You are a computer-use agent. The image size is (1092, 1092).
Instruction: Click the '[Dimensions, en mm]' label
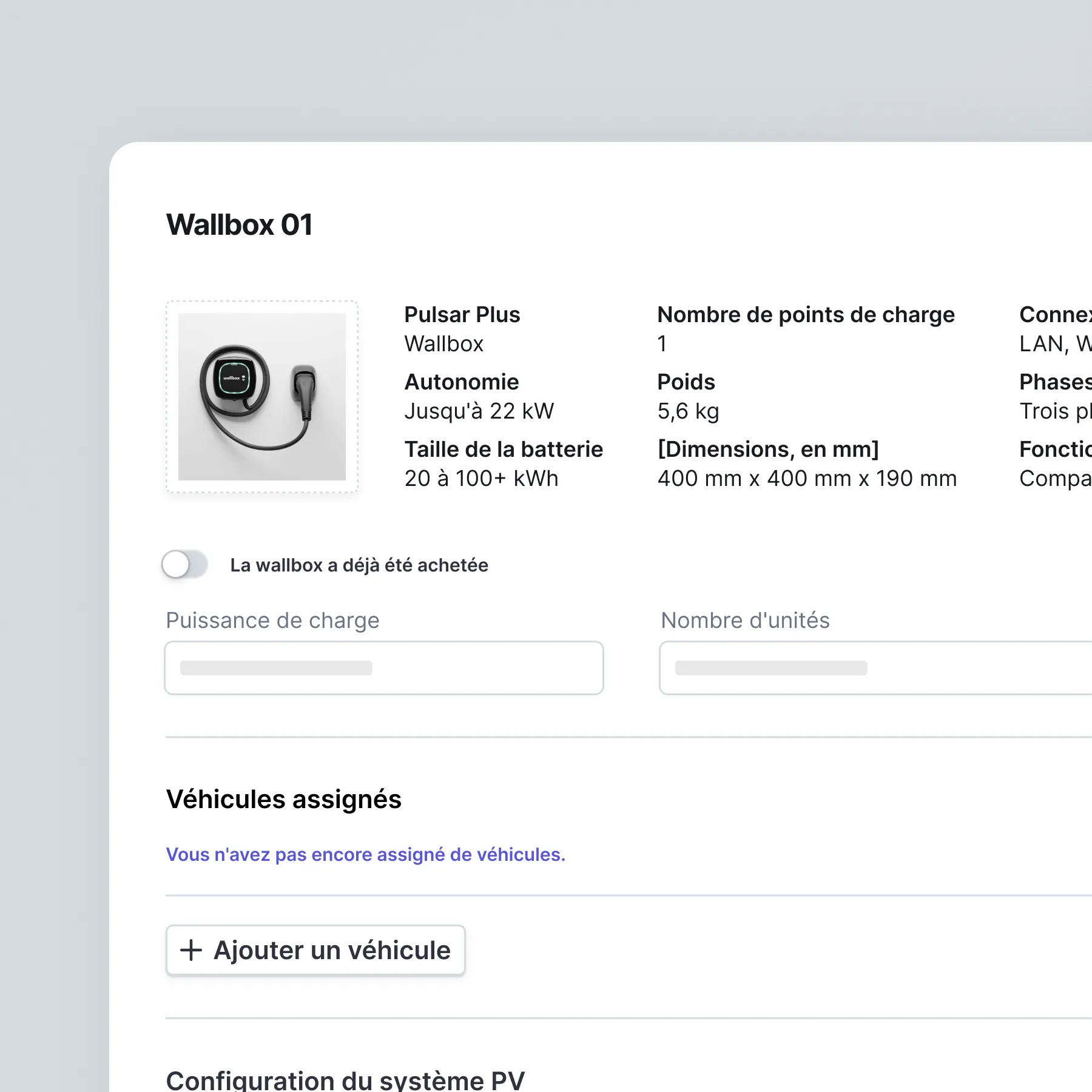click(768, 450)
